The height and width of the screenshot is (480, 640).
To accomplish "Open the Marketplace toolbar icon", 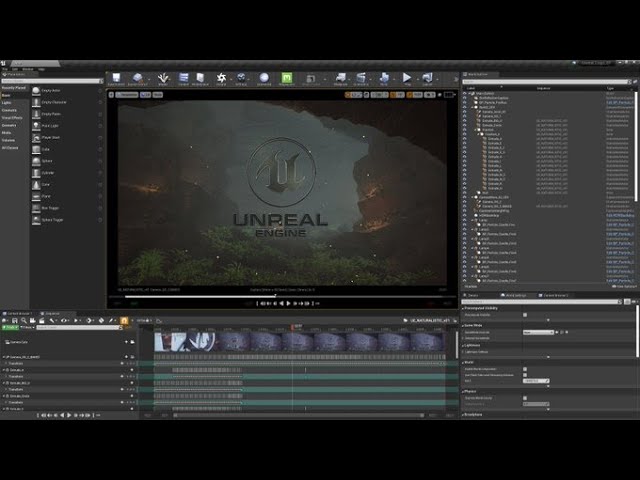I will (x=200, y=77).
